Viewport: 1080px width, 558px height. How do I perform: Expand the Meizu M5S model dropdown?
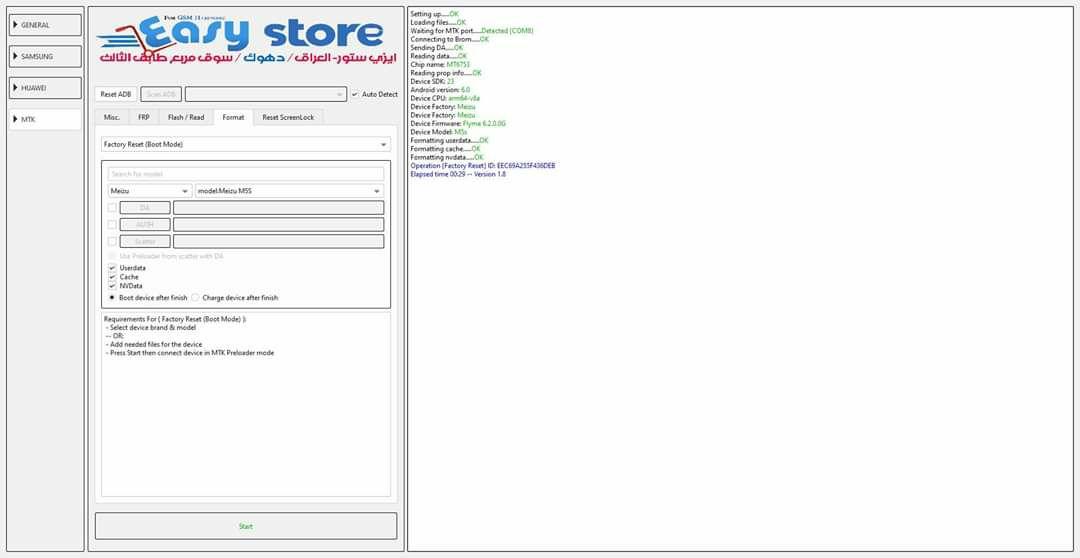click(x=289, y=191)
